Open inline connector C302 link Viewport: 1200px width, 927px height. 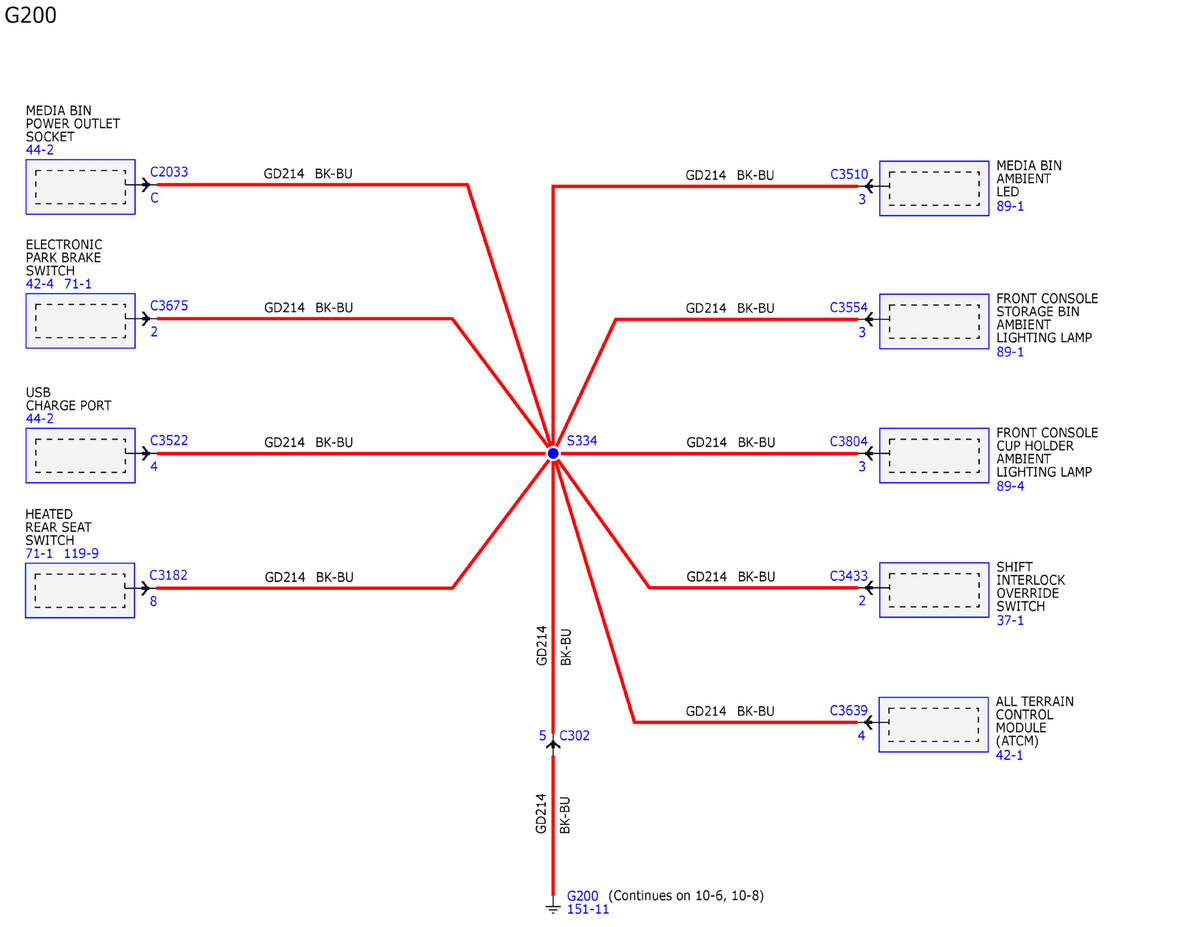575,736
